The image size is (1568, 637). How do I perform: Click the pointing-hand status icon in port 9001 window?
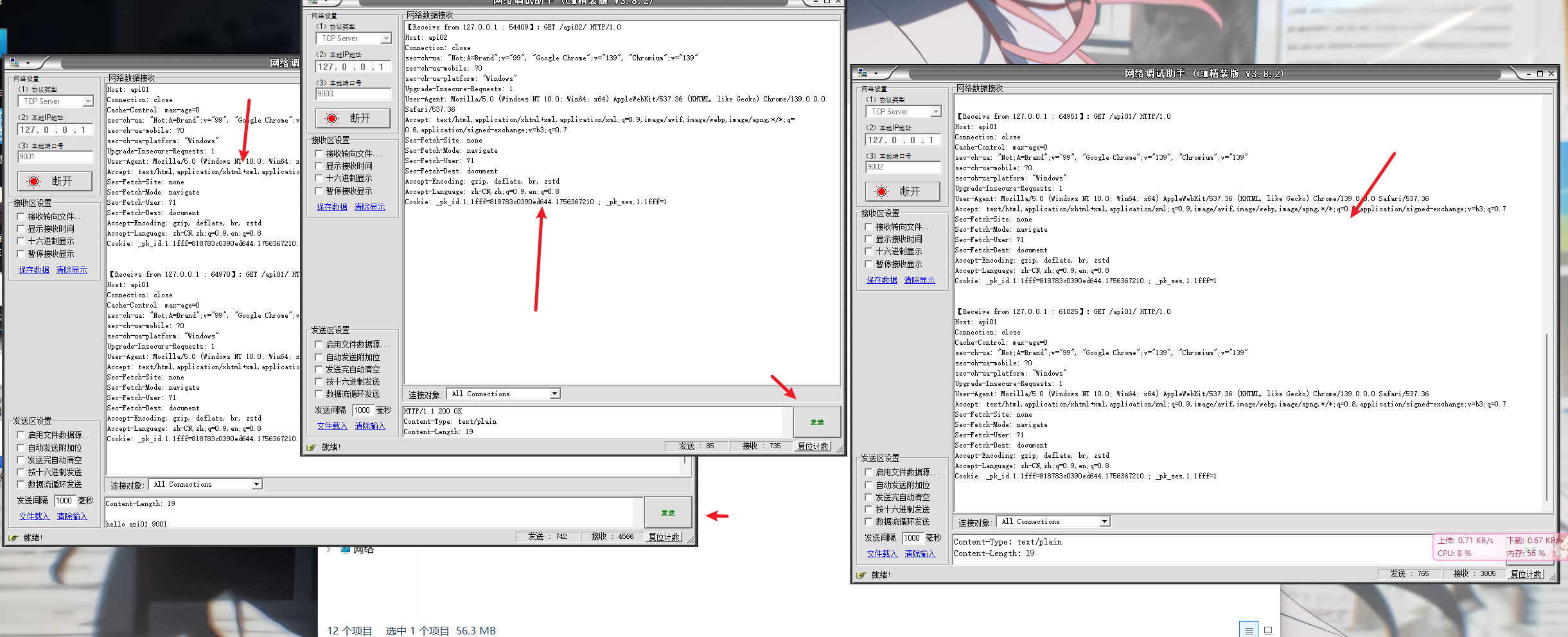13,537
